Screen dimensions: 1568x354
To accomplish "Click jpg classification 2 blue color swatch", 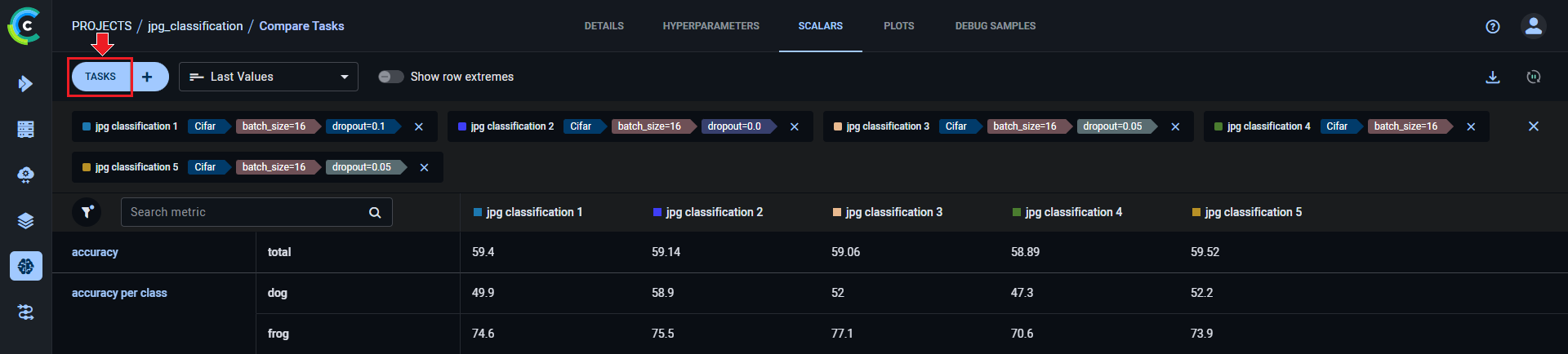I will pyautogui.click(x=462, y=126).
